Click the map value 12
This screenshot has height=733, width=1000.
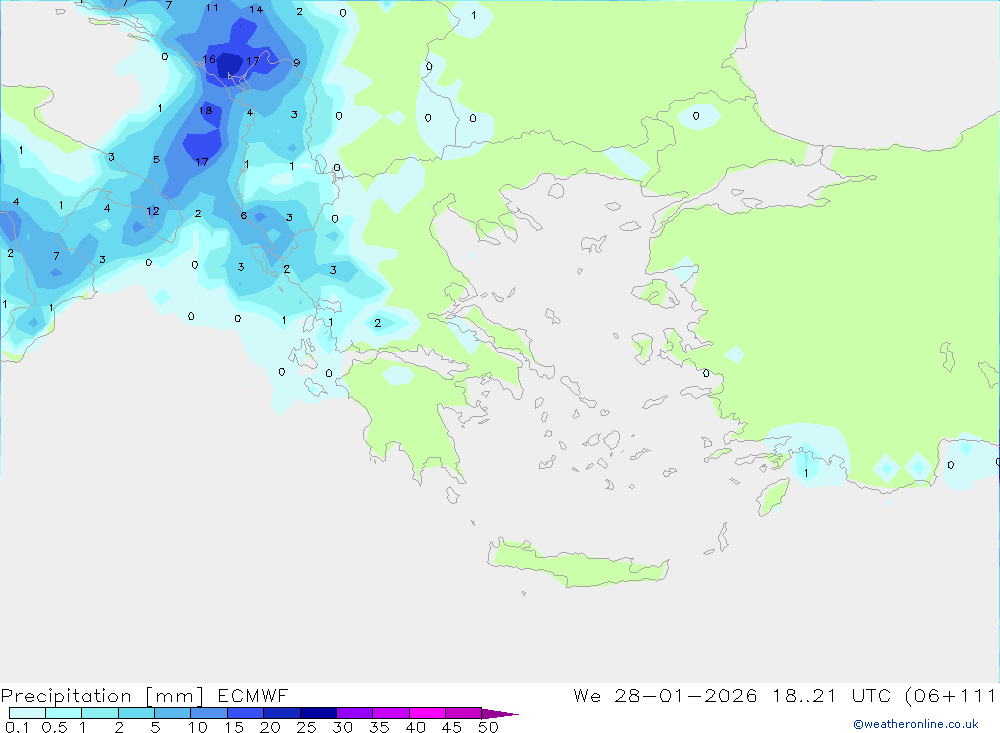coord(152,211)
